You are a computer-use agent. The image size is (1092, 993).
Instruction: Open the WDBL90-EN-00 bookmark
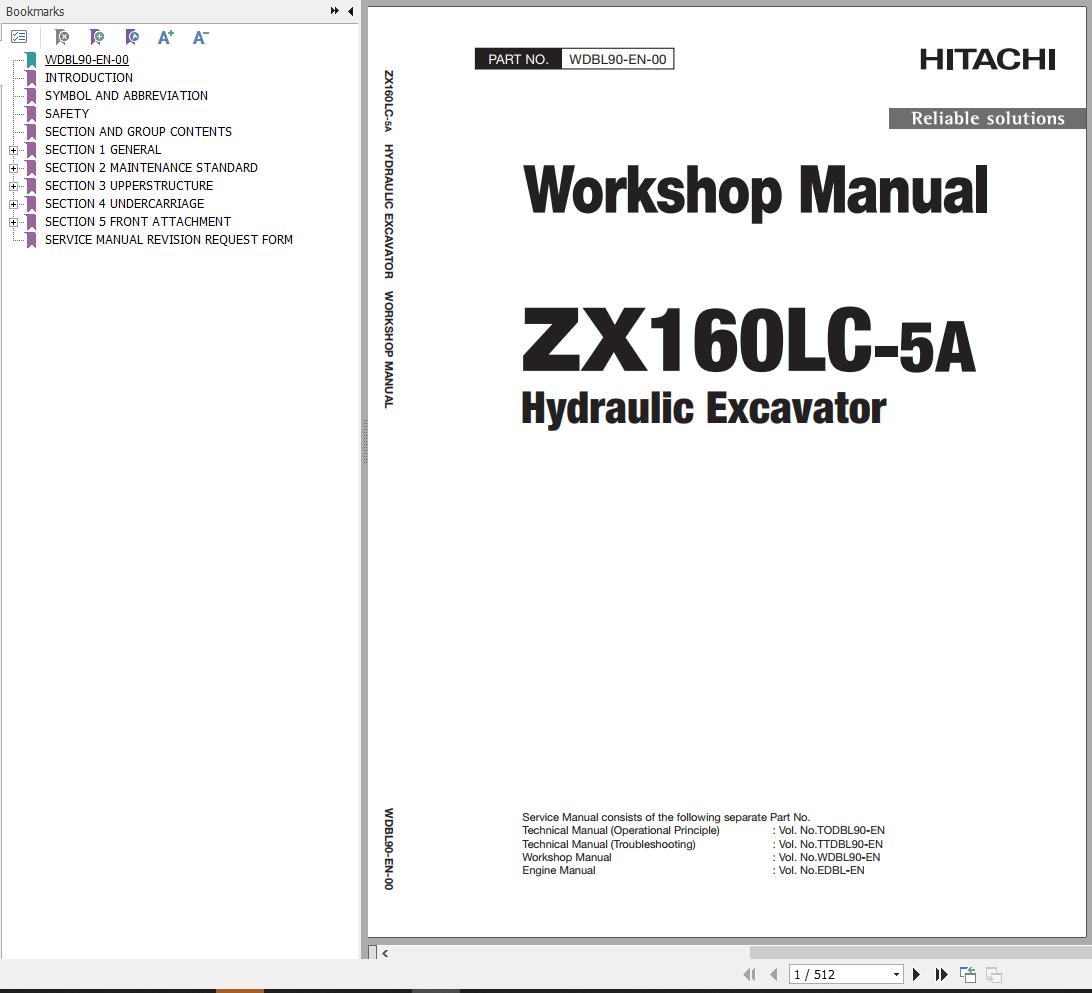click(x=87, y=60)
